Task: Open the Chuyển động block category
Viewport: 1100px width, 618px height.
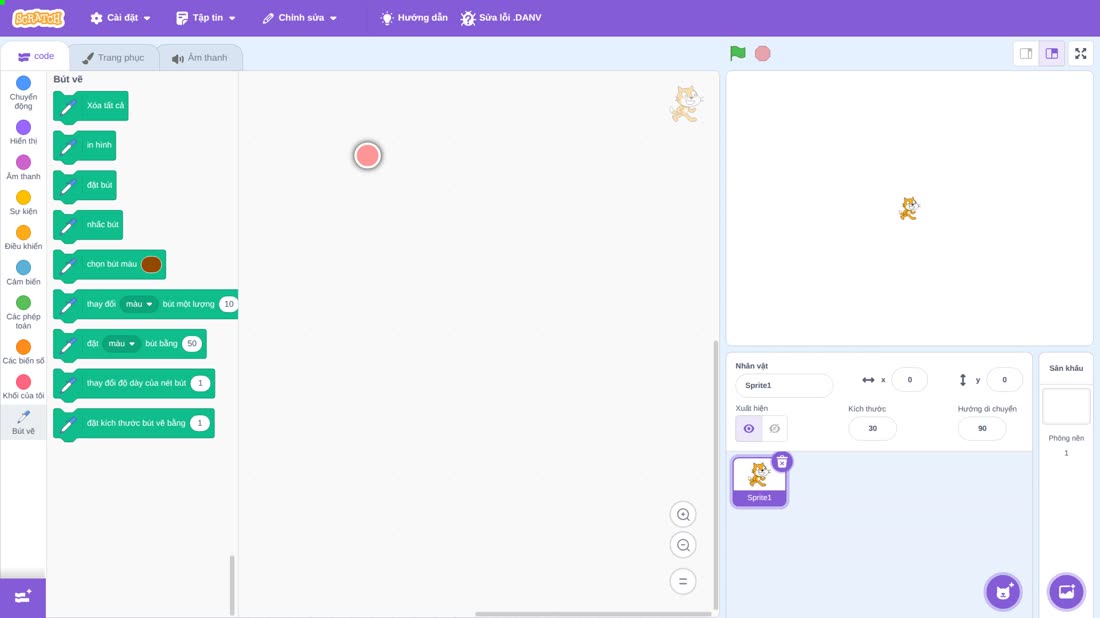Action: pyautogui.click(x=23, y=93)
